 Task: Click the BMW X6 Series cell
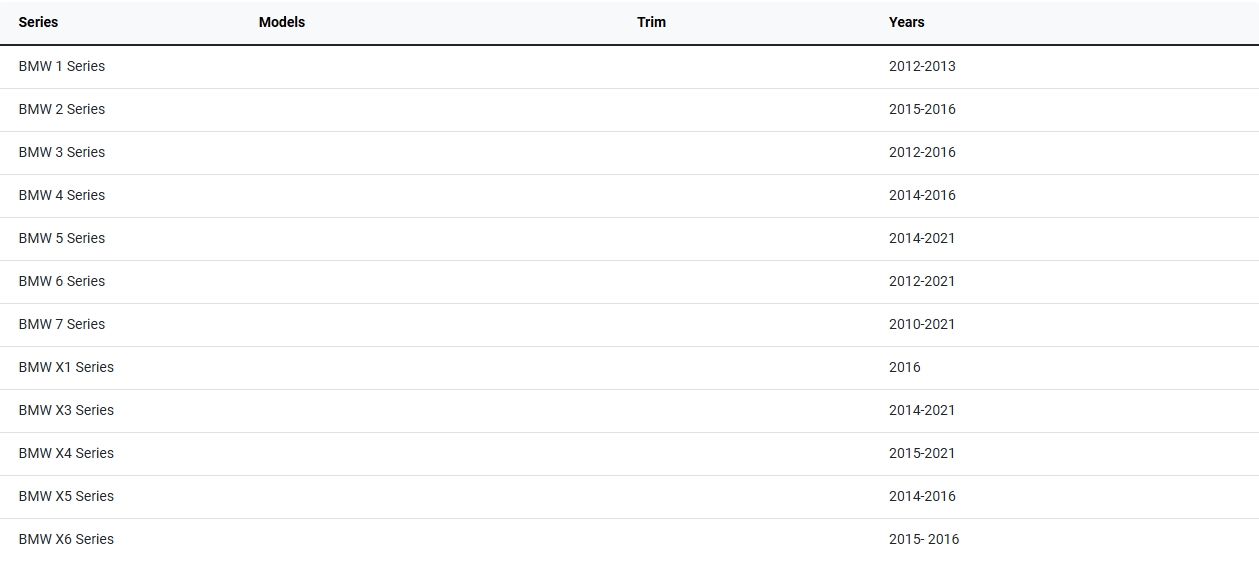pos(66,539)
